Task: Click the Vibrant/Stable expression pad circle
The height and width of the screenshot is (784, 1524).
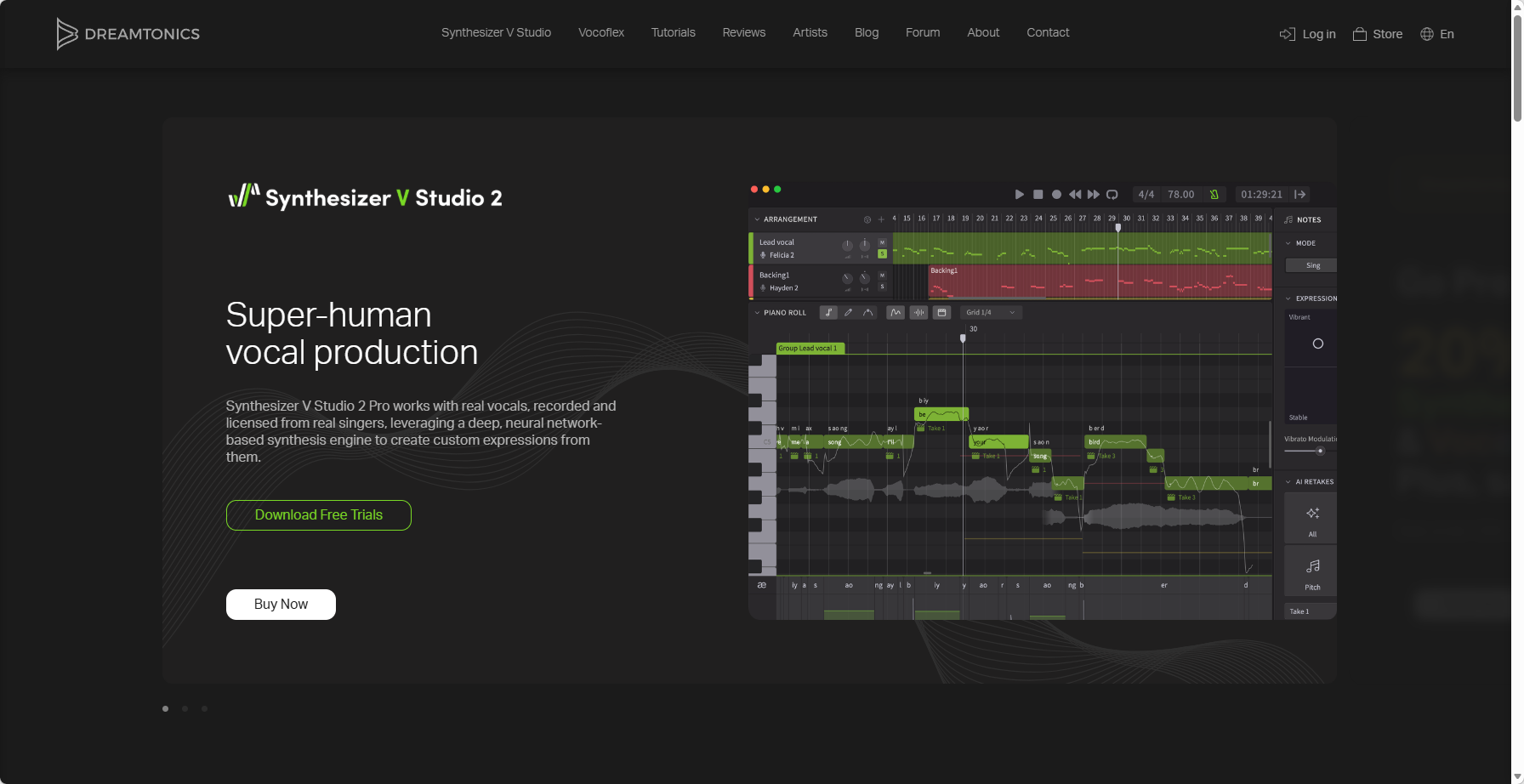Action: (1318, 344)
